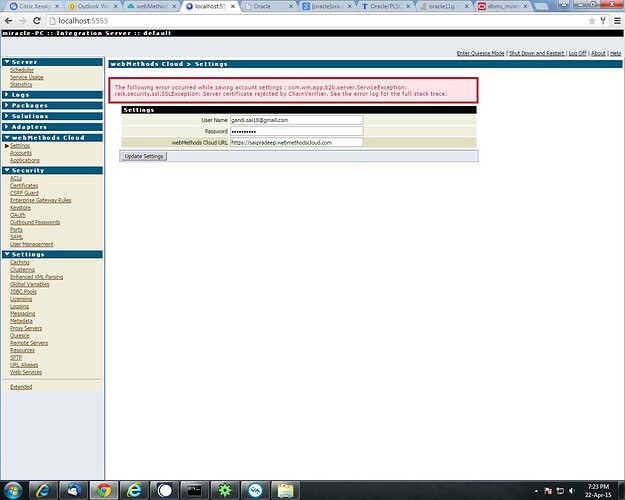This screenshot has width=625, height=500.
Task: Open Web Services link
Action: click(x=26, y=372)
